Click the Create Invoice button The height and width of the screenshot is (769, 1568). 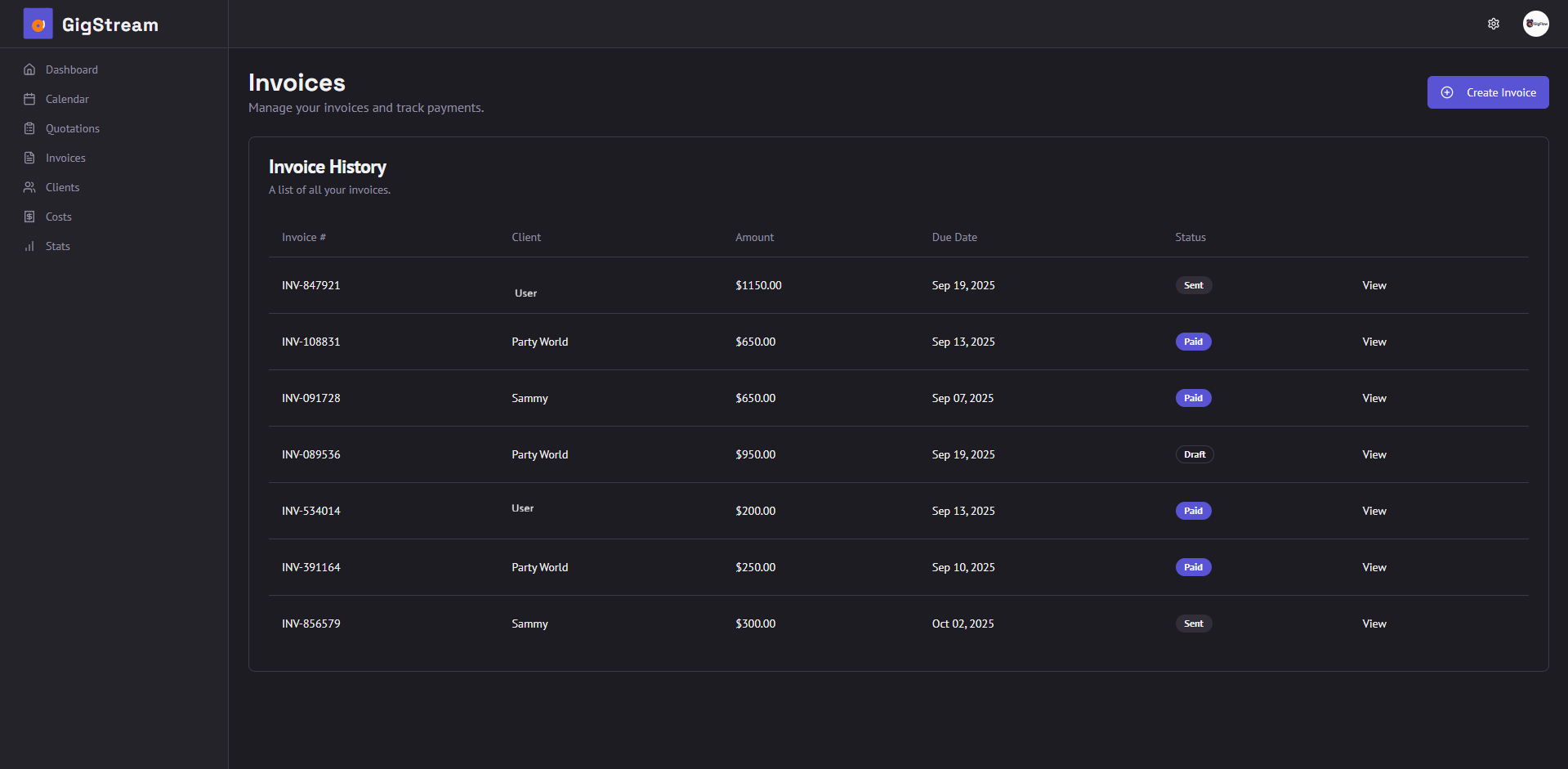pyautogui.click(x=1487, y=92)
